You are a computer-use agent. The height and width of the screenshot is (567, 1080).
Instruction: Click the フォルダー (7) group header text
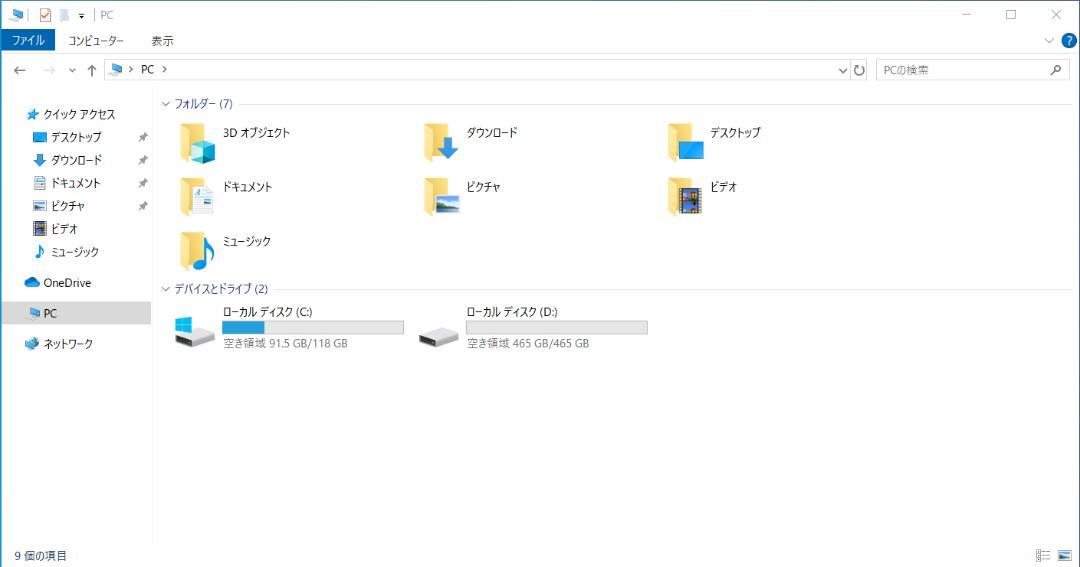pos(203,104)
